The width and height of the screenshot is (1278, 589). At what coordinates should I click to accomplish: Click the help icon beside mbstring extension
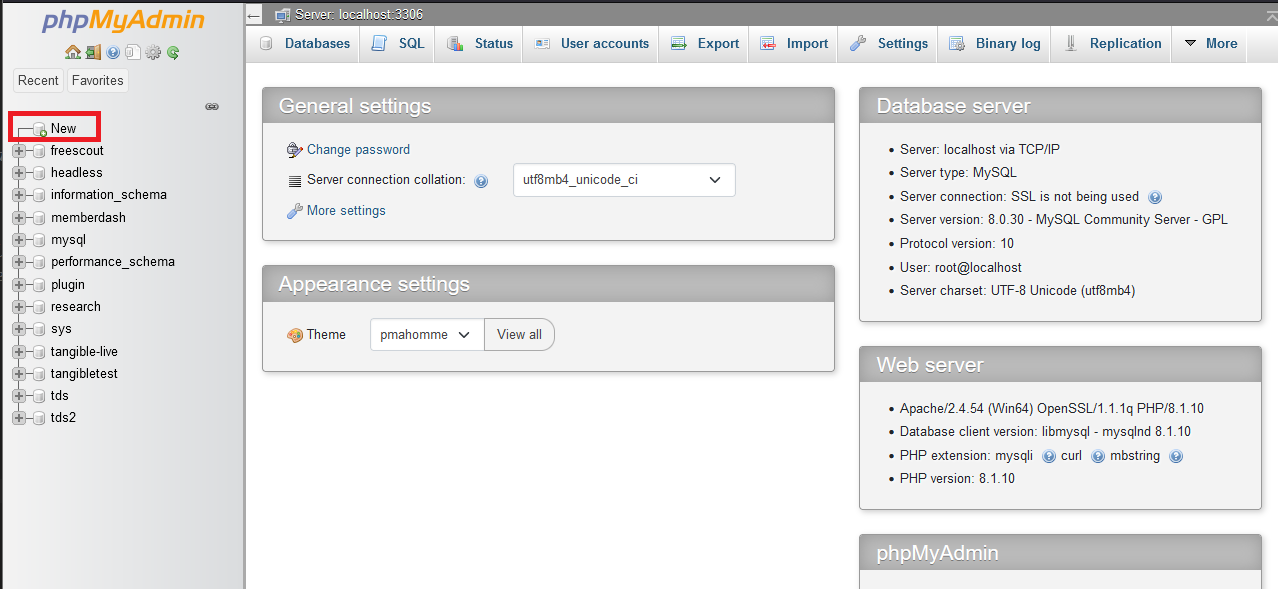tap(1176, 455)
